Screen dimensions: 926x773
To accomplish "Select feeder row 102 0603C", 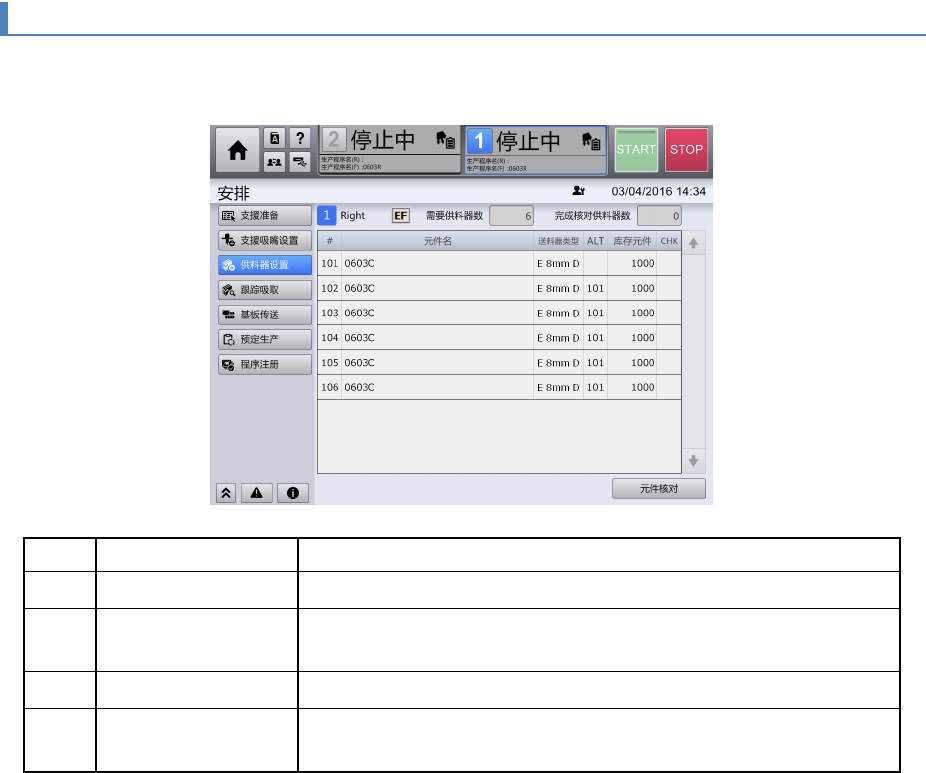I will coord(499,288).
